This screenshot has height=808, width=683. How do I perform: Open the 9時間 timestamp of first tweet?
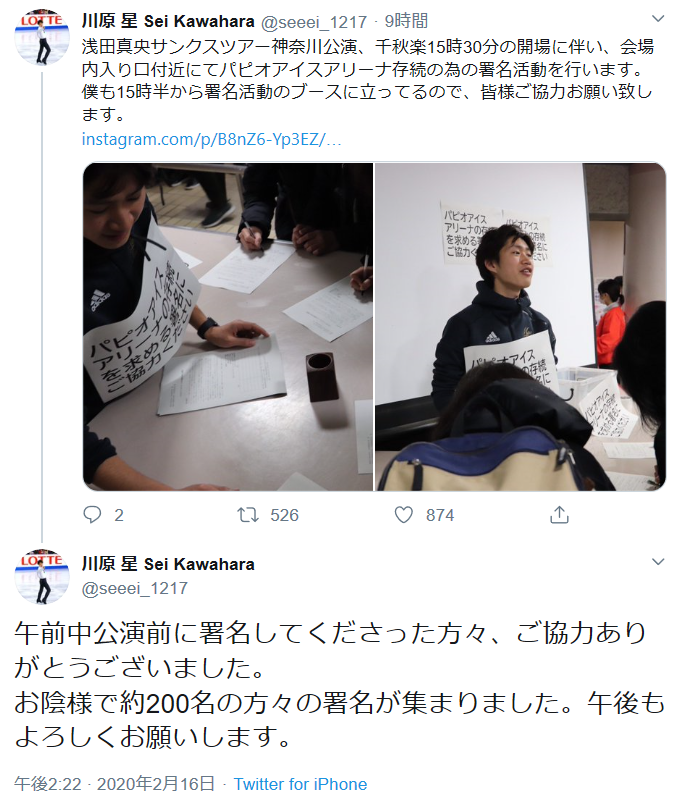tap(406, 21)
